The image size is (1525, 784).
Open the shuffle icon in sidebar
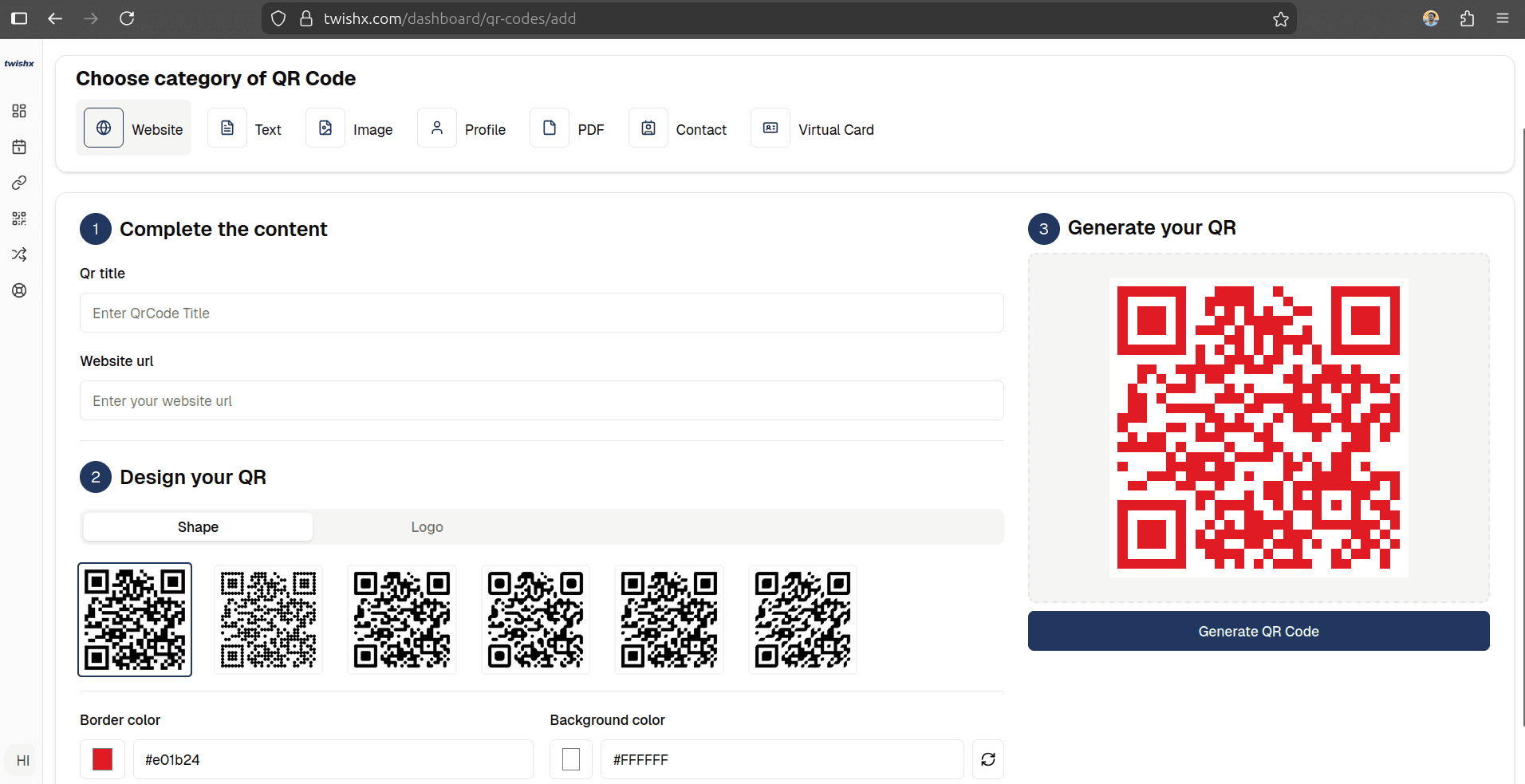click(x=19, y=254)
